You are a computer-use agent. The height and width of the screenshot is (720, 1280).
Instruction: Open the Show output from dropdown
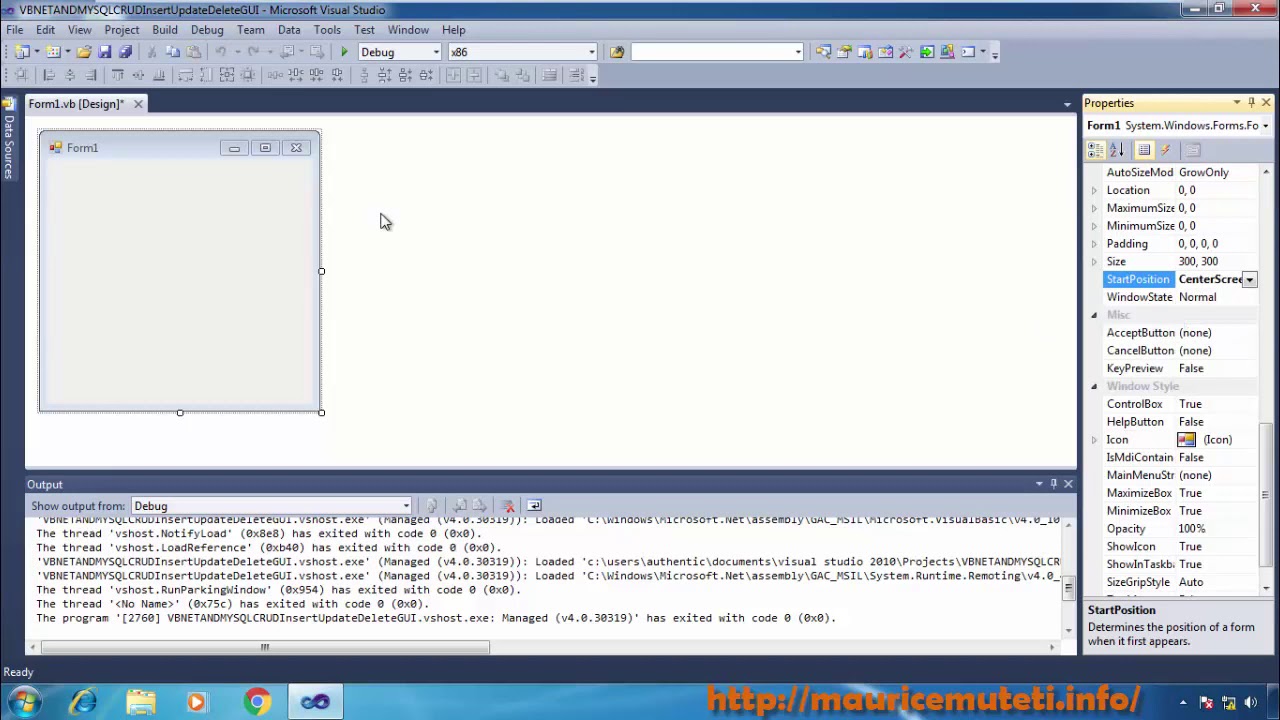(x=406, y=506)
